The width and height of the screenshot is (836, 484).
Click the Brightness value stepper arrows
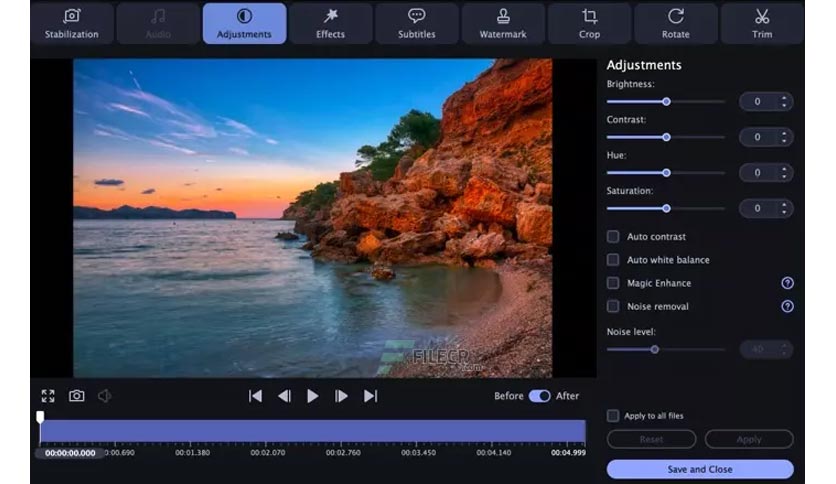(784, 101)
